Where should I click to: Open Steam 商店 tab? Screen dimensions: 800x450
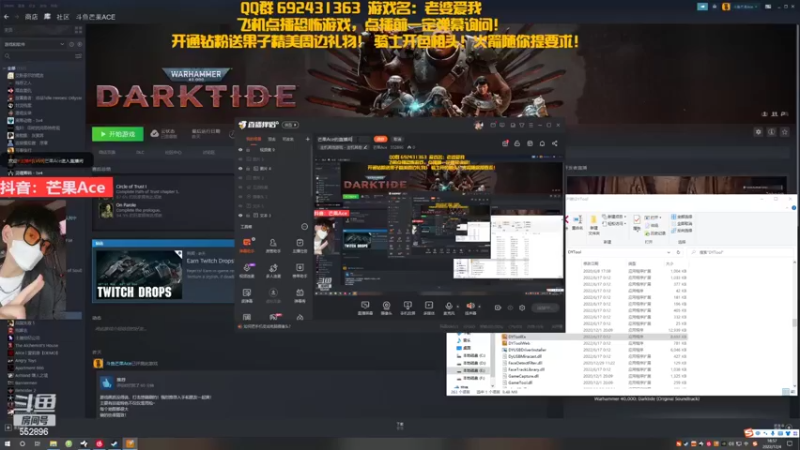(x=31, y=17)
